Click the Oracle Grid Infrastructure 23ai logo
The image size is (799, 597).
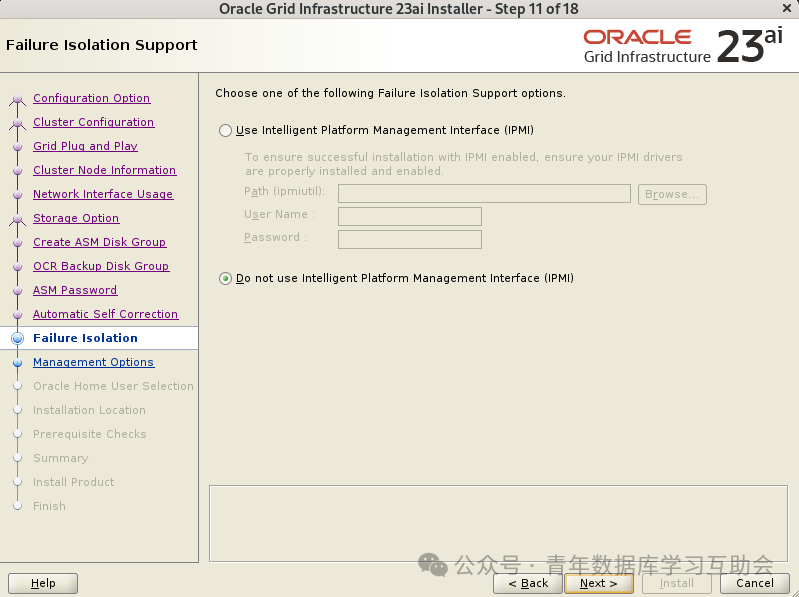pyautogui.click(x=683, y=46)
